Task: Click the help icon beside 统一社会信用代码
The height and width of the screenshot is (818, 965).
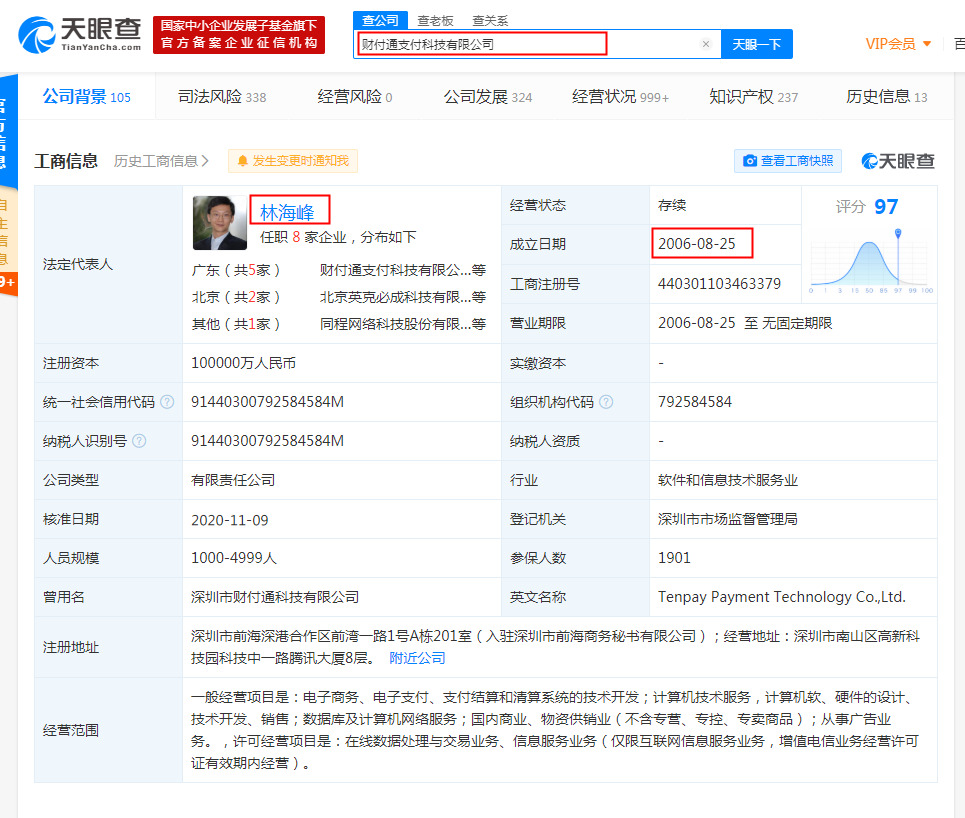Action: (x=167, y=402)
